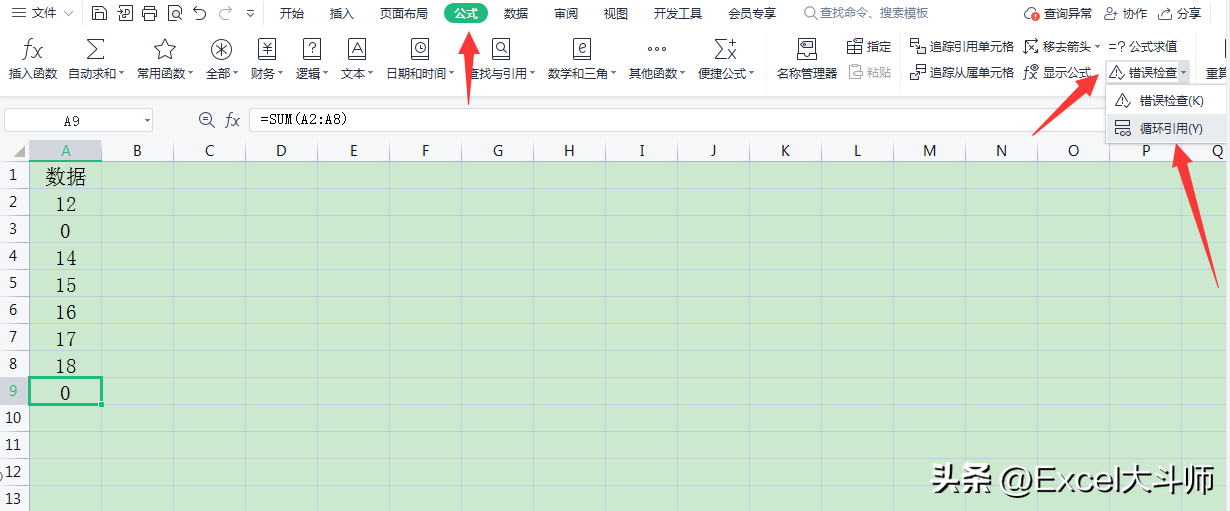Click the zoom magnifier icon beside fx
This screenshot has width=1230, height=511.
(207, 120)
